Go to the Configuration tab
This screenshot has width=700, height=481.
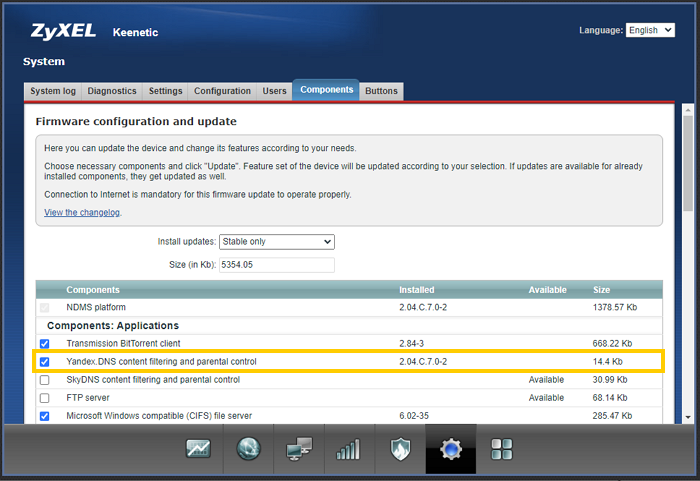pyautogui.click(x=222, y=91)
